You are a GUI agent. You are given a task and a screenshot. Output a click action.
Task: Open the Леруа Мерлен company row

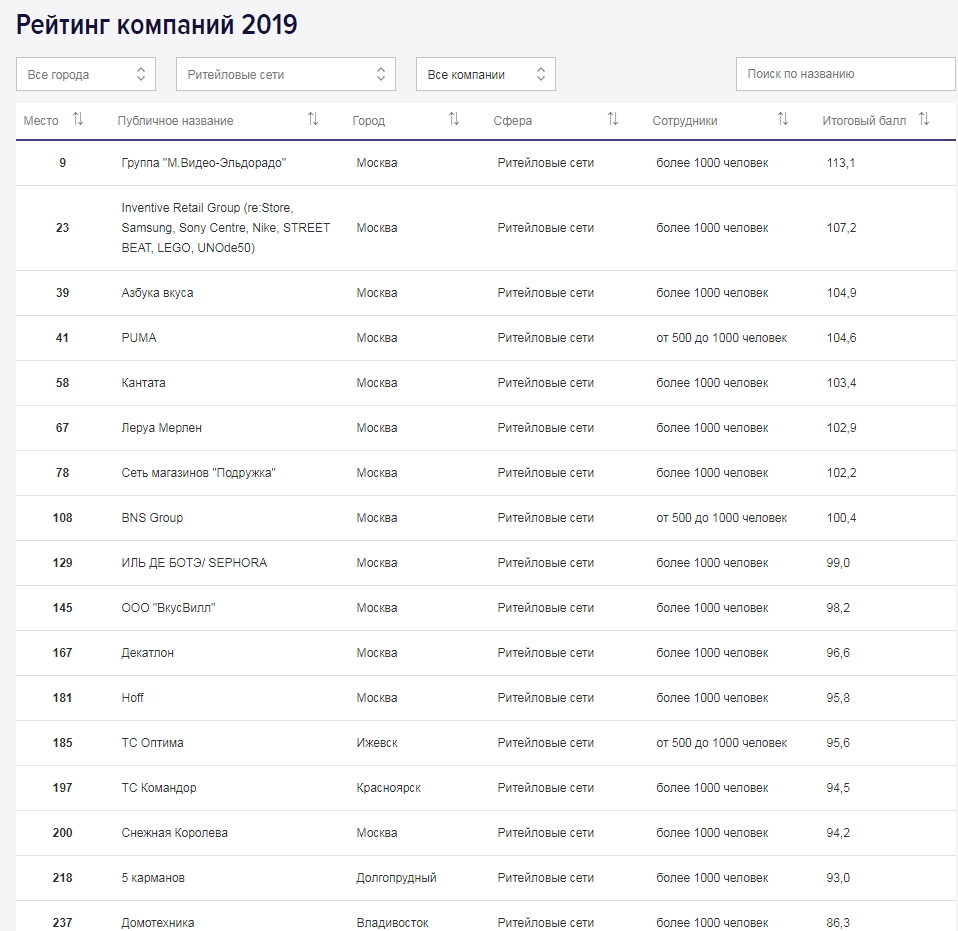coord(161,428)
